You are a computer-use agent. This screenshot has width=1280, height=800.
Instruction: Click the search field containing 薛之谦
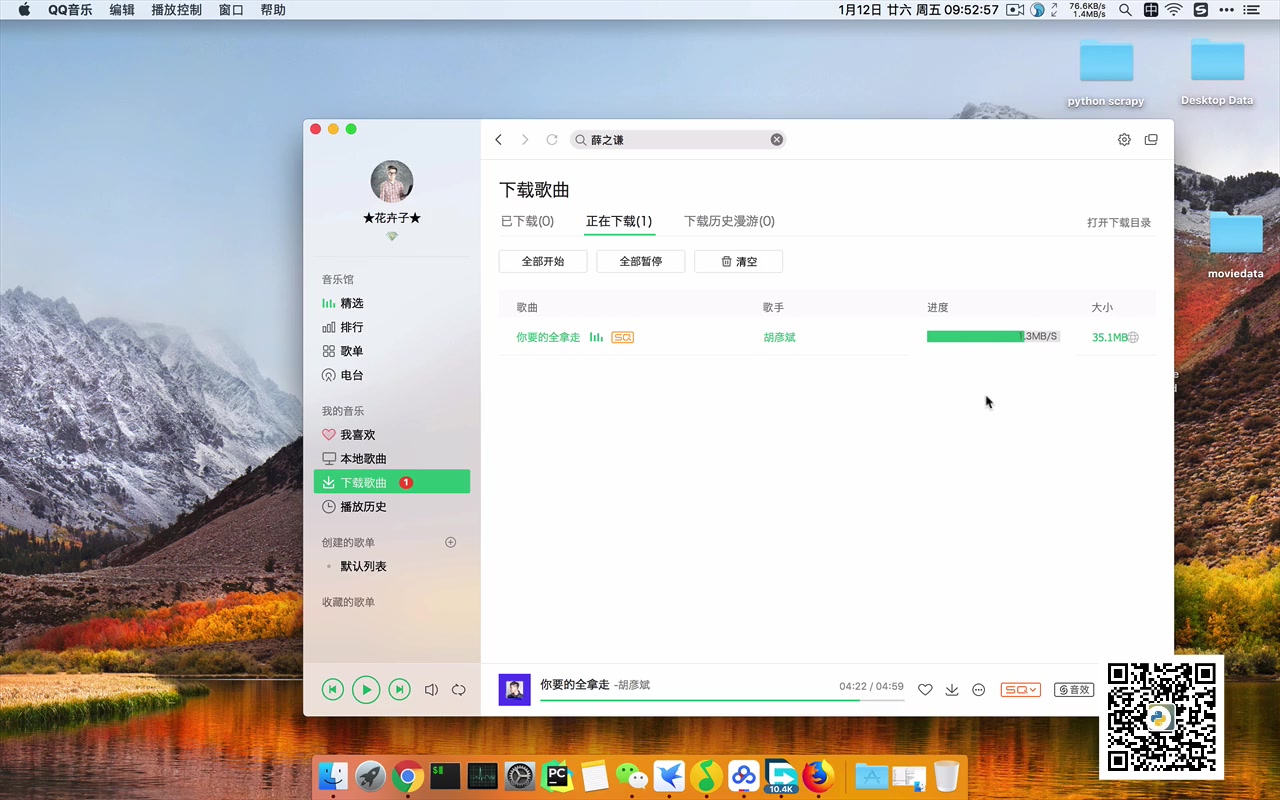[678, 140]
